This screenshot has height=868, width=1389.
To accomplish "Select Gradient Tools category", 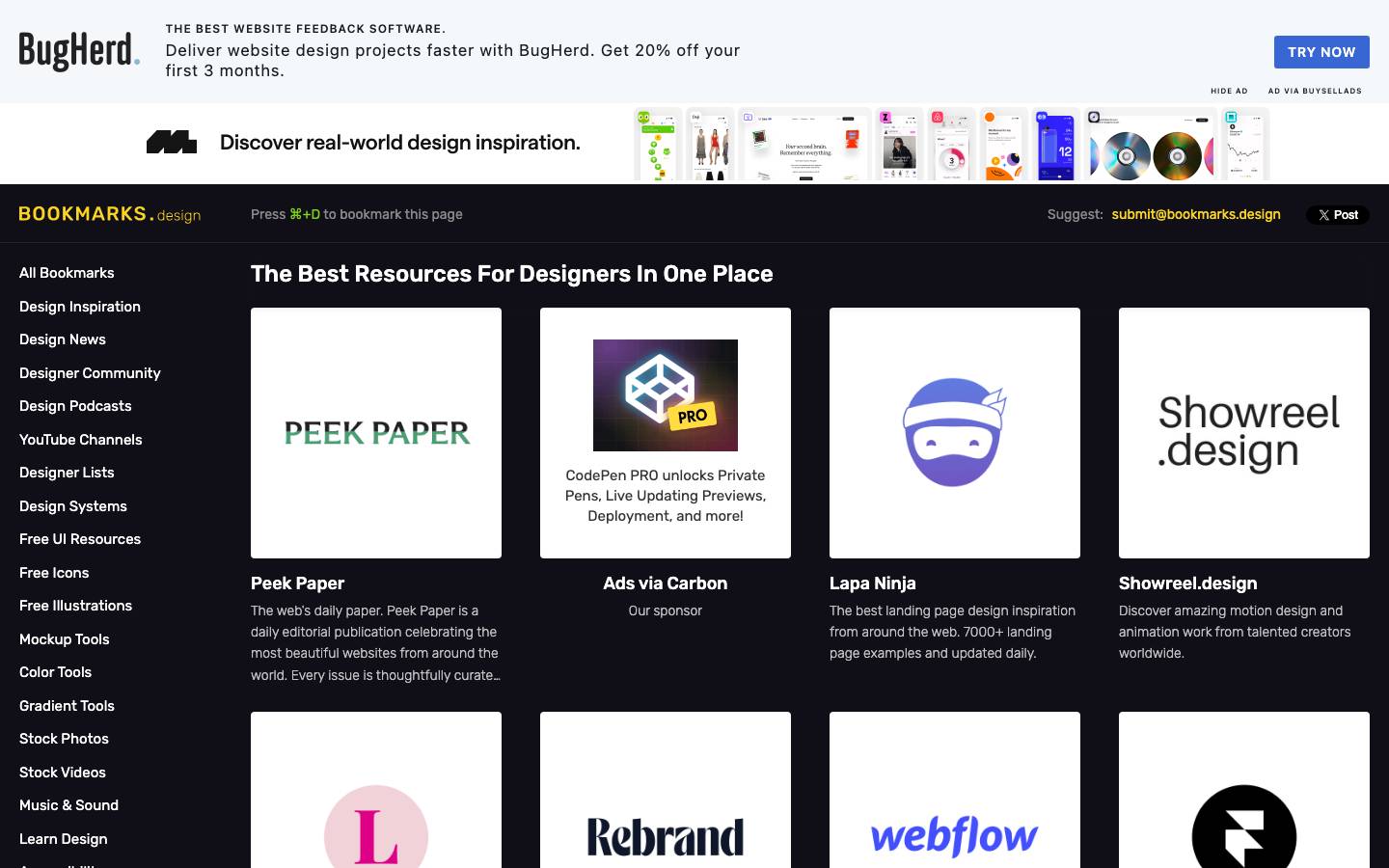I will tap(67, 706).
